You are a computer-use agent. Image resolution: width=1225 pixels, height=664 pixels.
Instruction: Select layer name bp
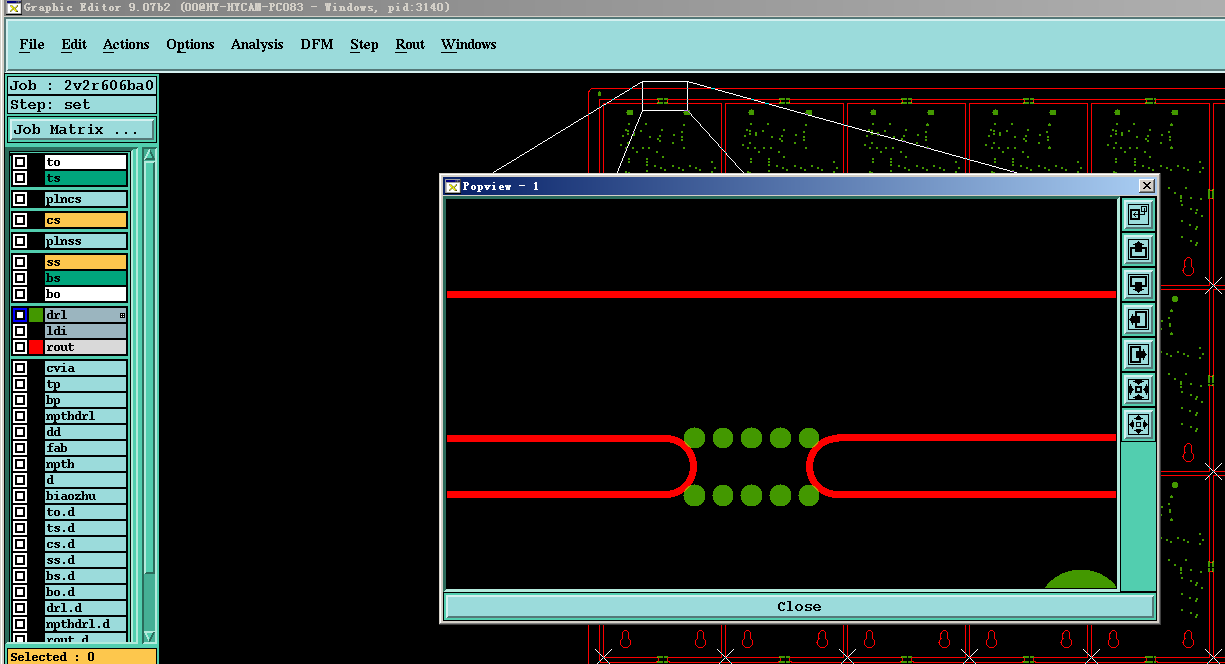[86, 400]
